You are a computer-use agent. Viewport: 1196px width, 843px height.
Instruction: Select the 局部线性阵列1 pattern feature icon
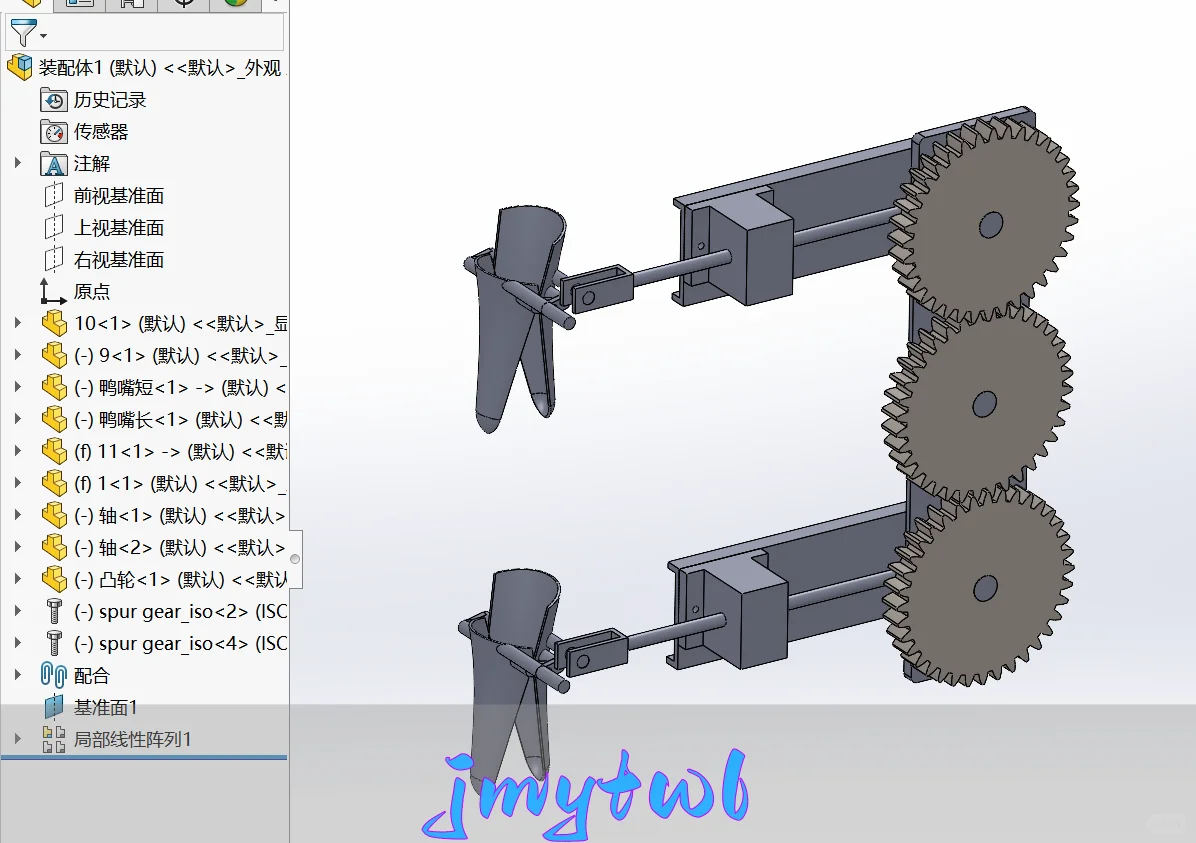(52, 739)
